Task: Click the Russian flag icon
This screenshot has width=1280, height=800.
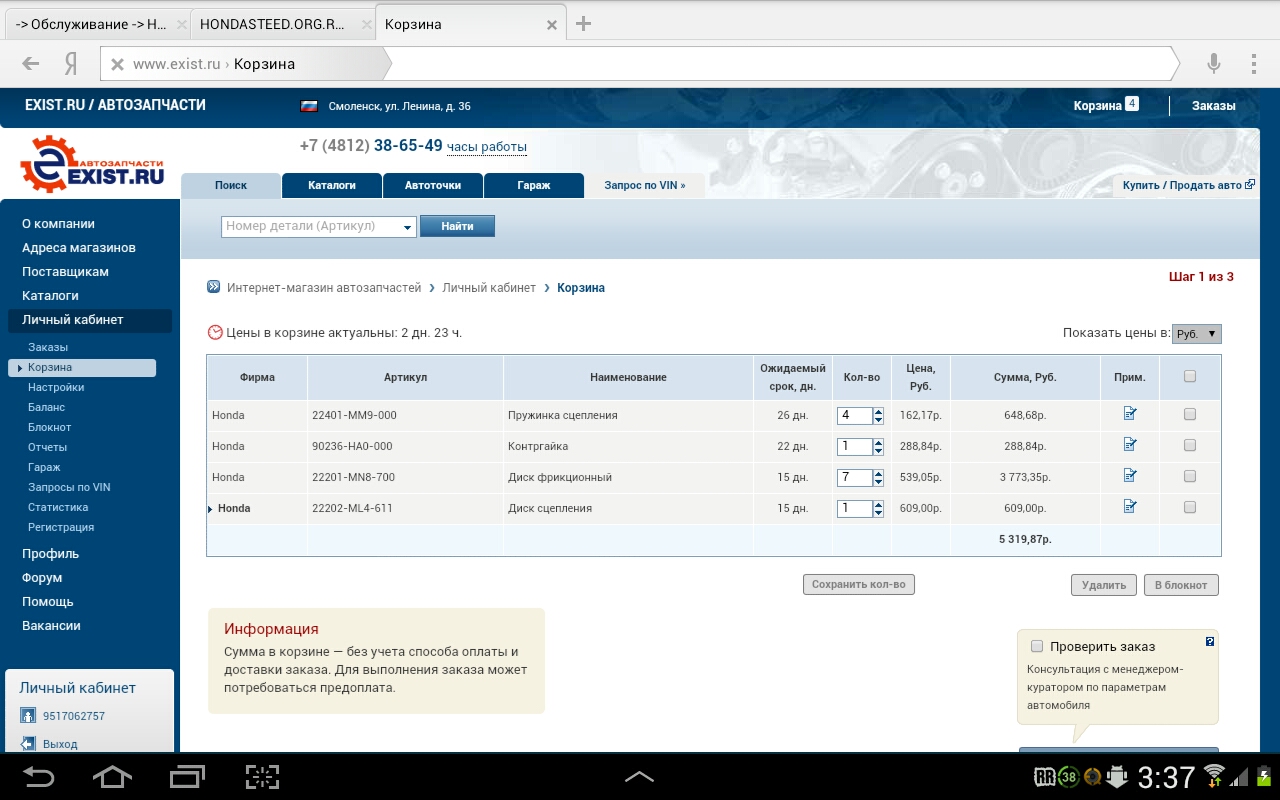Action: pos(309,106)
